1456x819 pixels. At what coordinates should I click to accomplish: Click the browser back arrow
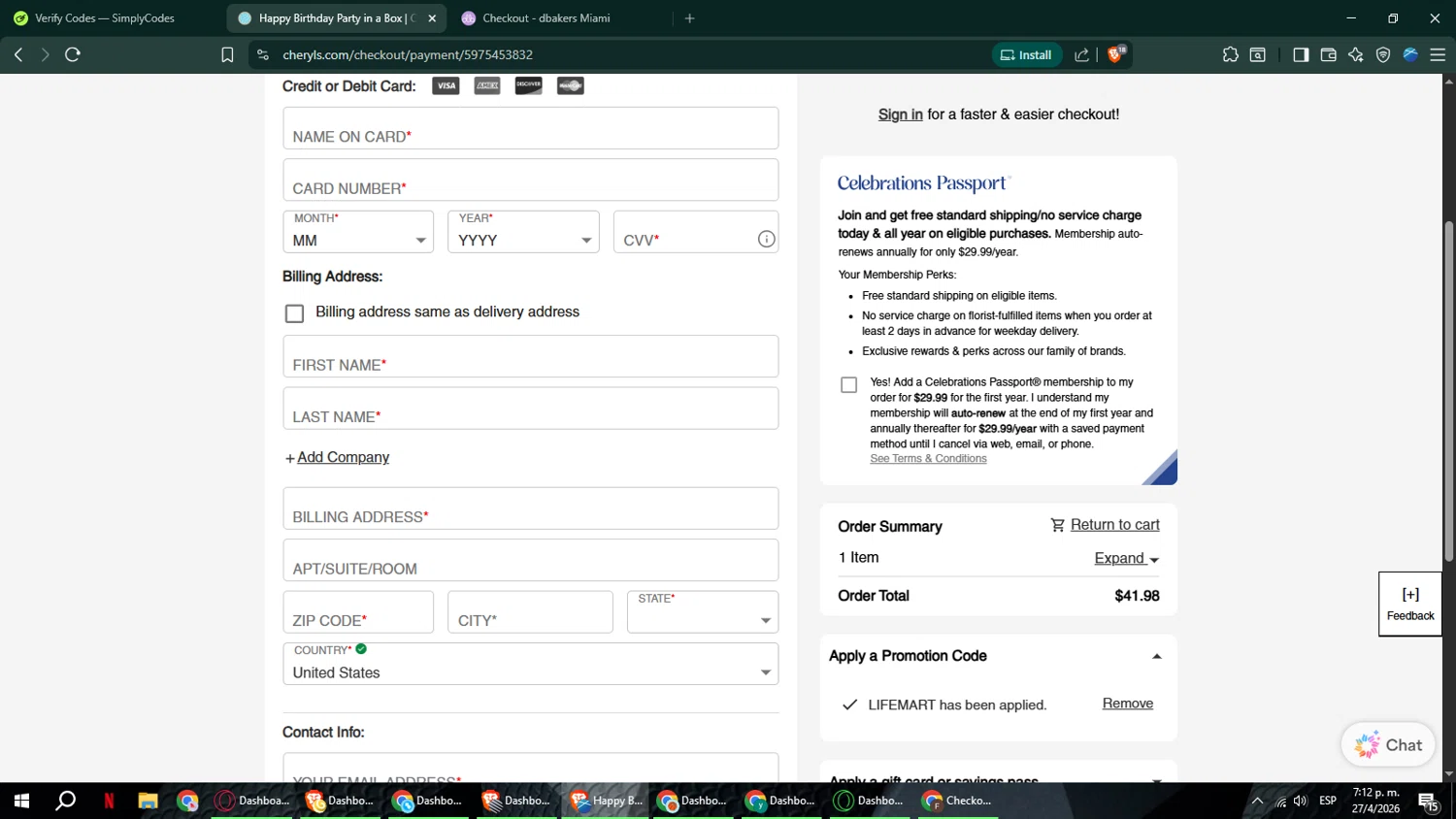tap(18, 55)
